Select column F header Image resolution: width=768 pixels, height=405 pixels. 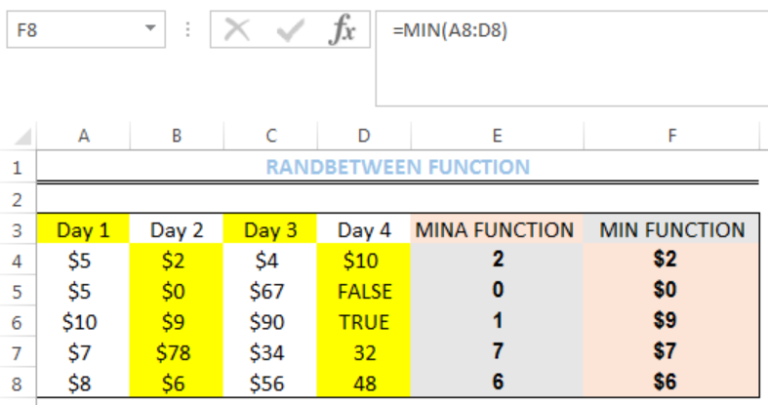point(672,136)
